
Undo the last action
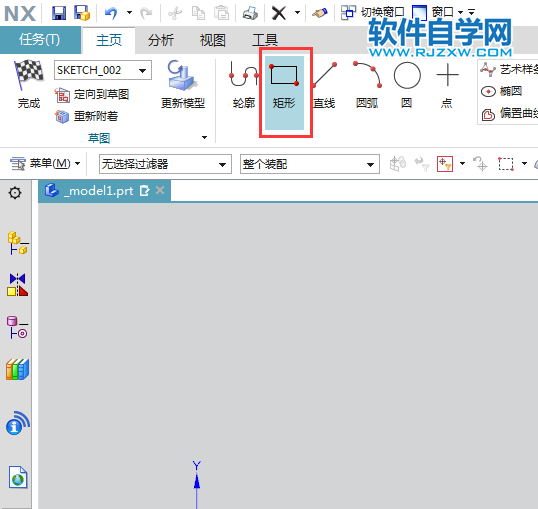click(111, 13)
